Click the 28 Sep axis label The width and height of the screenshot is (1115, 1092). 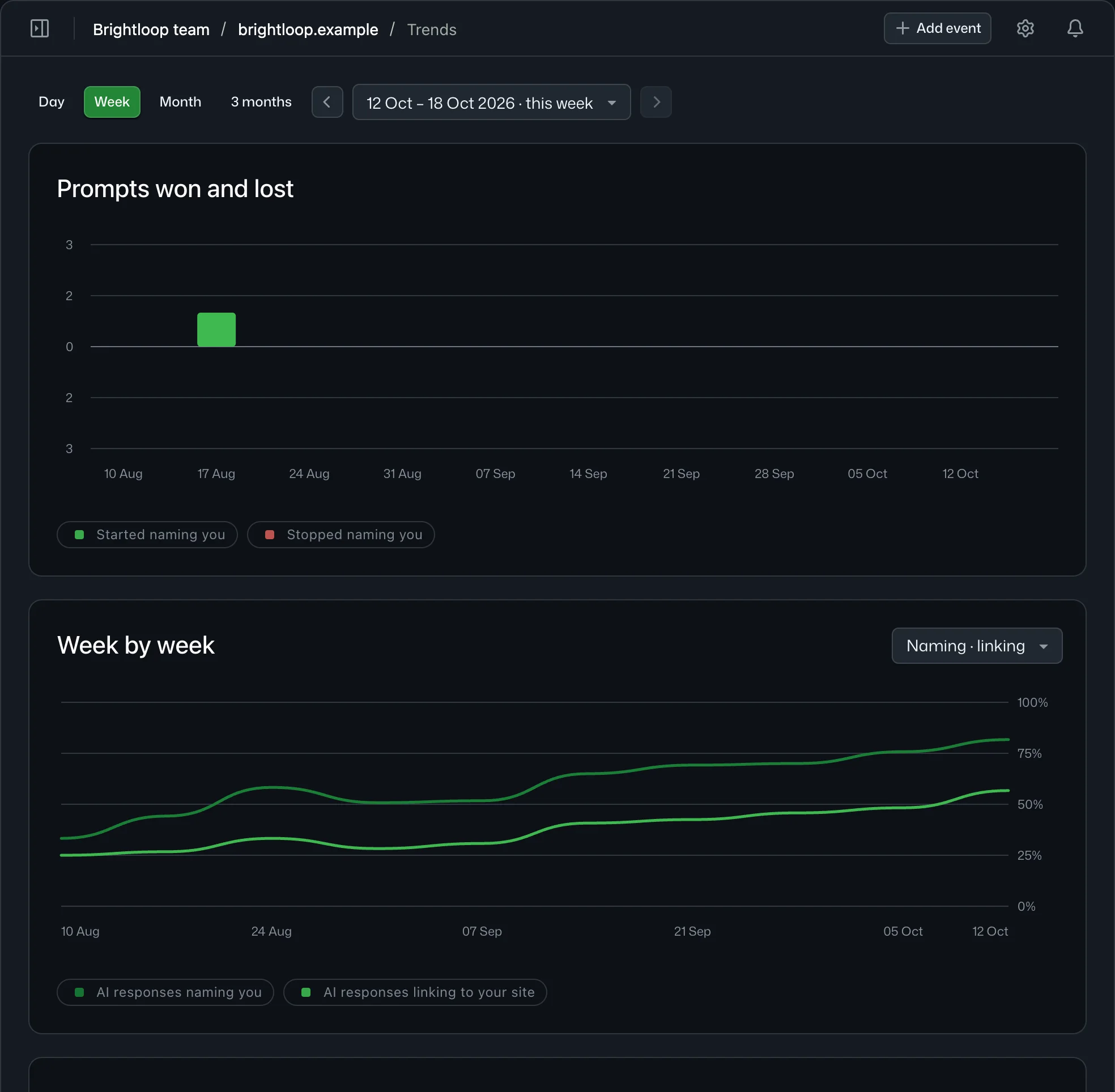point(774,474)
